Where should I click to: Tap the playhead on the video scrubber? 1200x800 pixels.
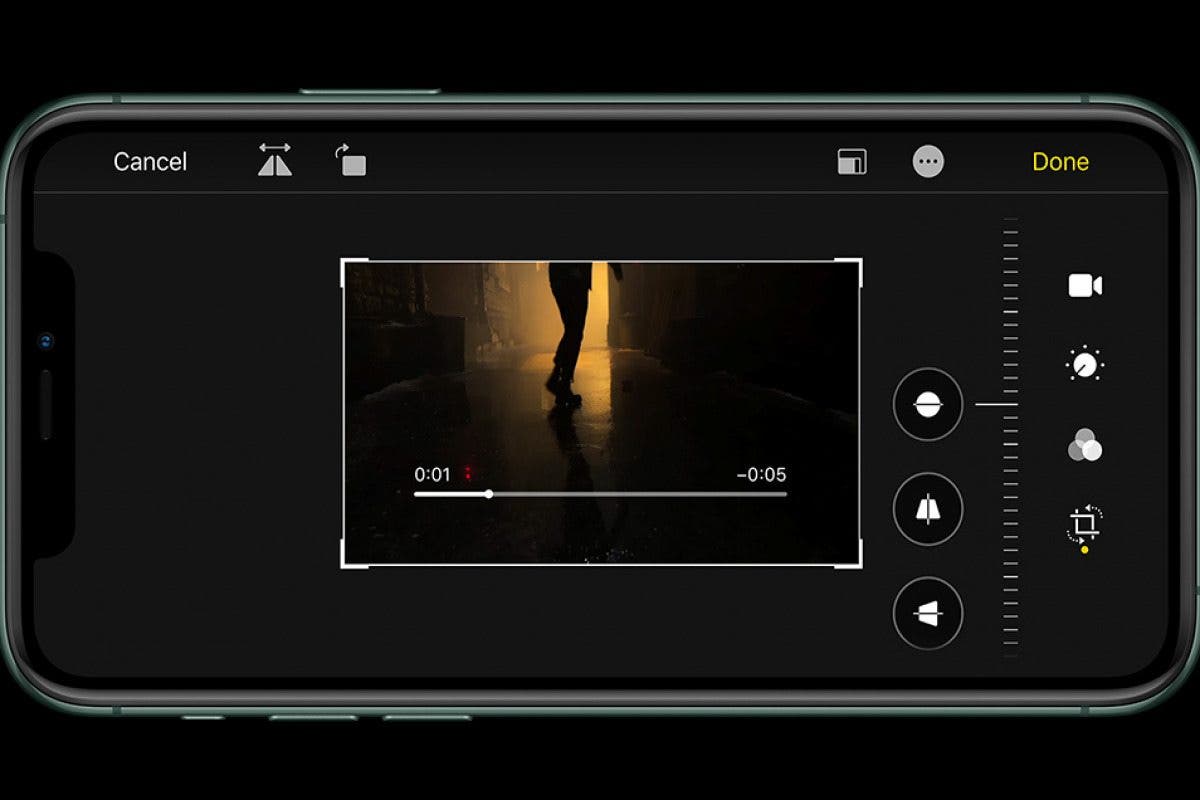488,494
